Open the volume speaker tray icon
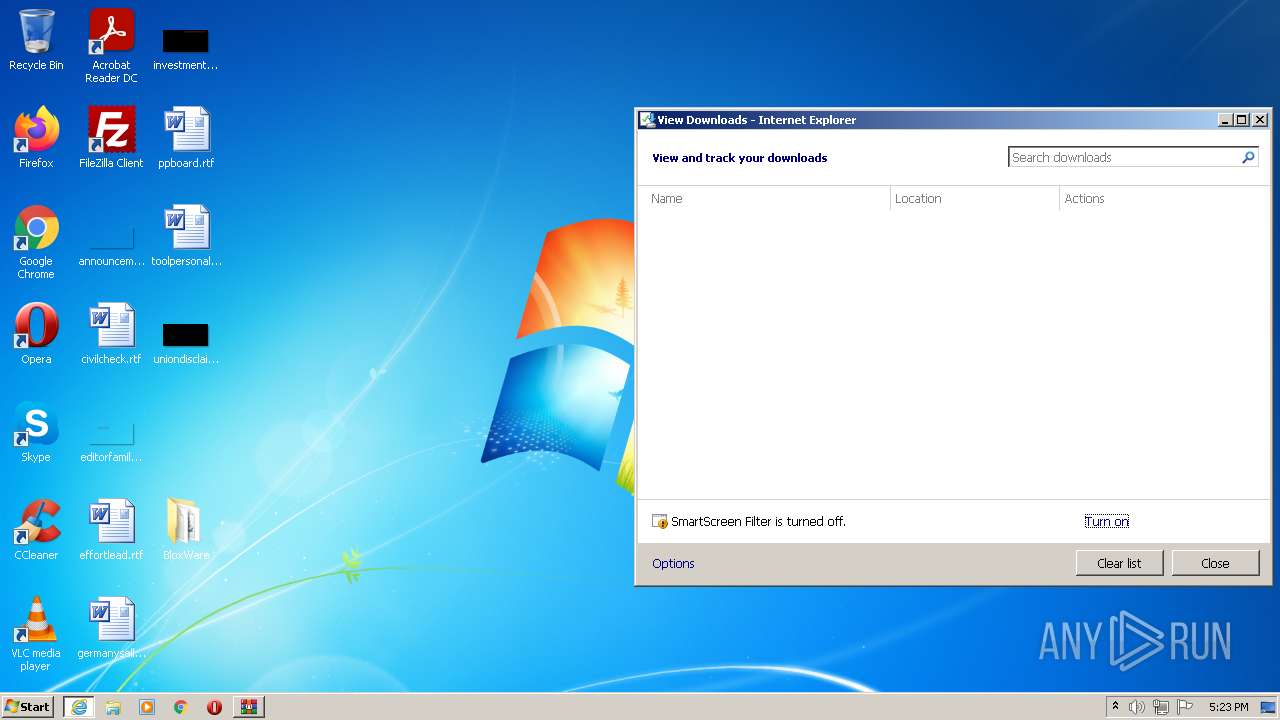 (x=1137, y=707)
